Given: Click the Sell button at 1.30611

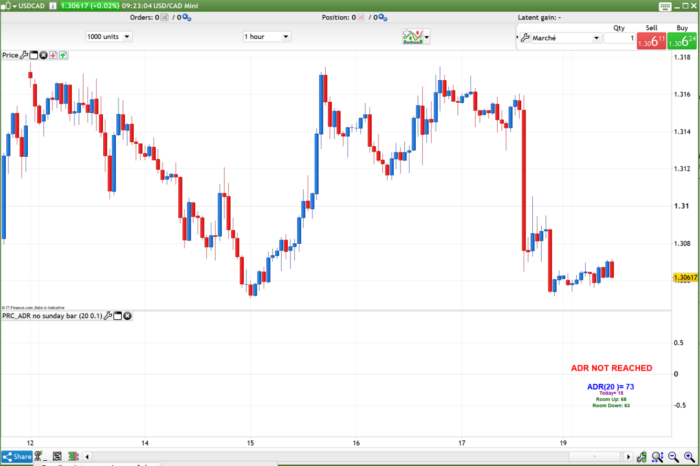Looking at the screenshot, I should coord(651,42).
